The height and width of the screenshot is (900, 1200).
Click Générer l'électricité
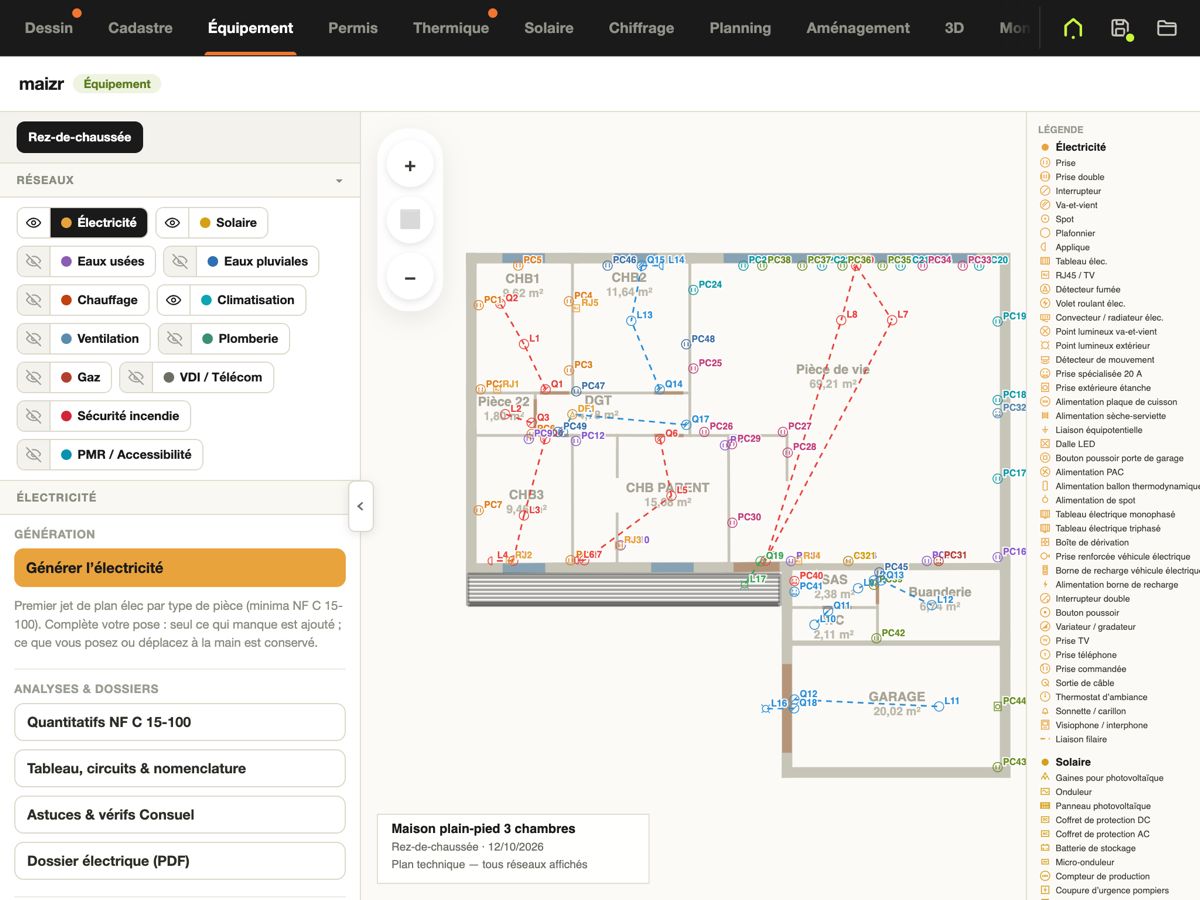tap(180, 568)
